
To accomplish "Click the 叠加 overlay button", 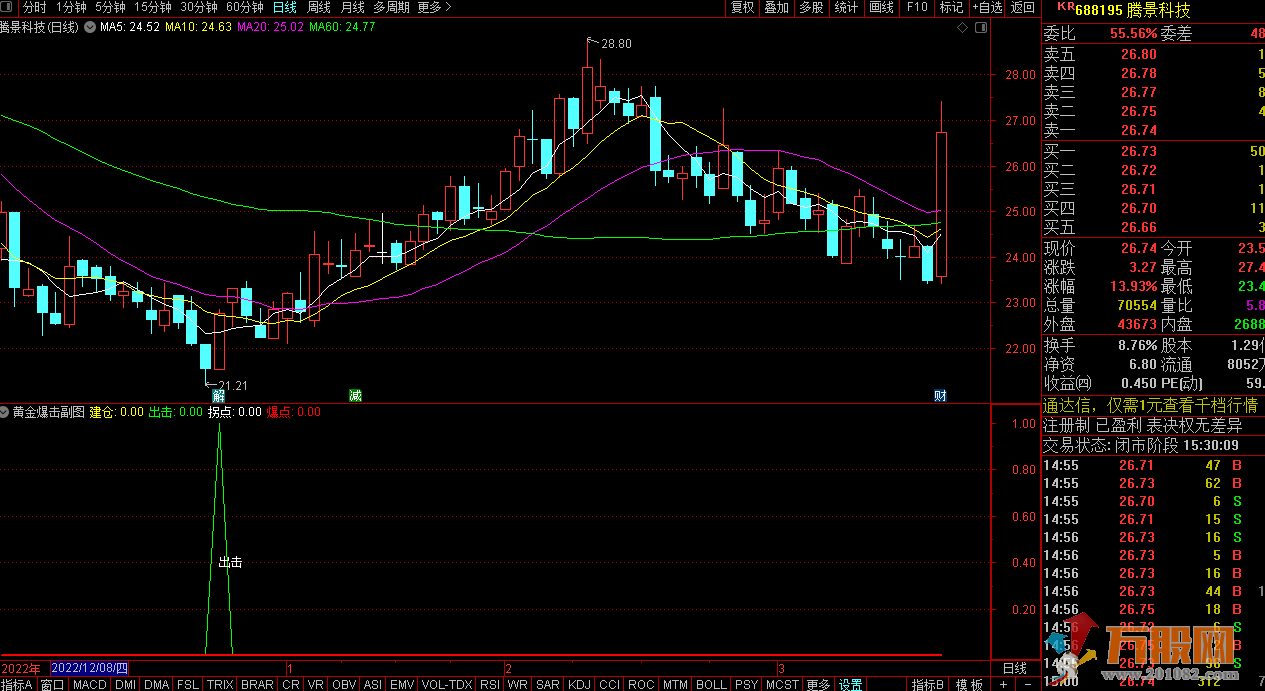I will click(777, 7).
